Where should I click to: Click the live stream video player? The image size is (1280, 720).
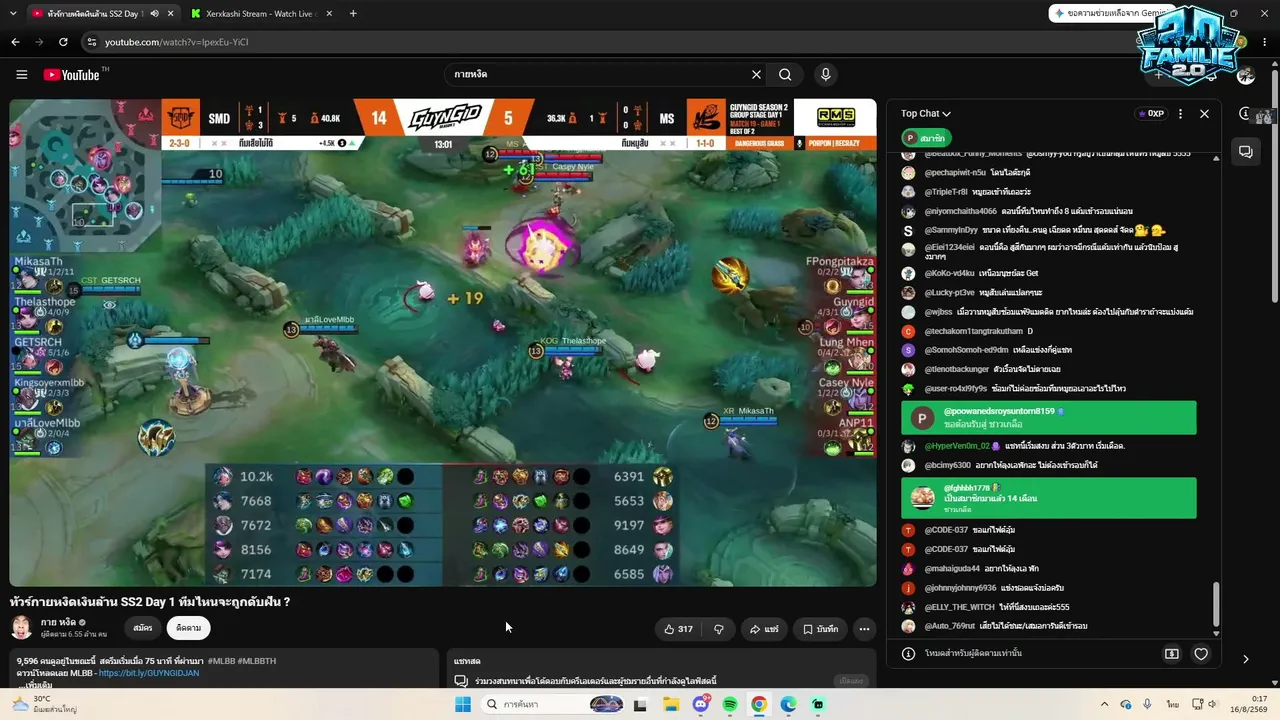point(443,342)
